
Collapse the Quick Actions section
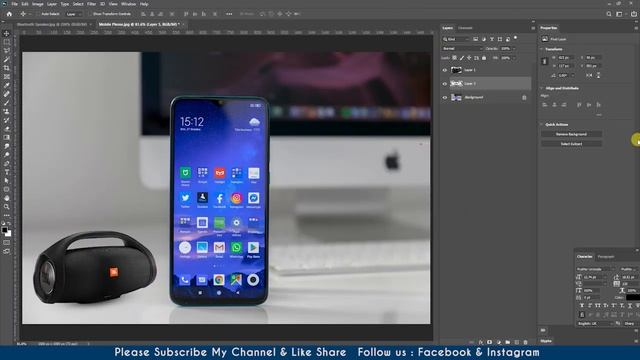tap(542, 124)
